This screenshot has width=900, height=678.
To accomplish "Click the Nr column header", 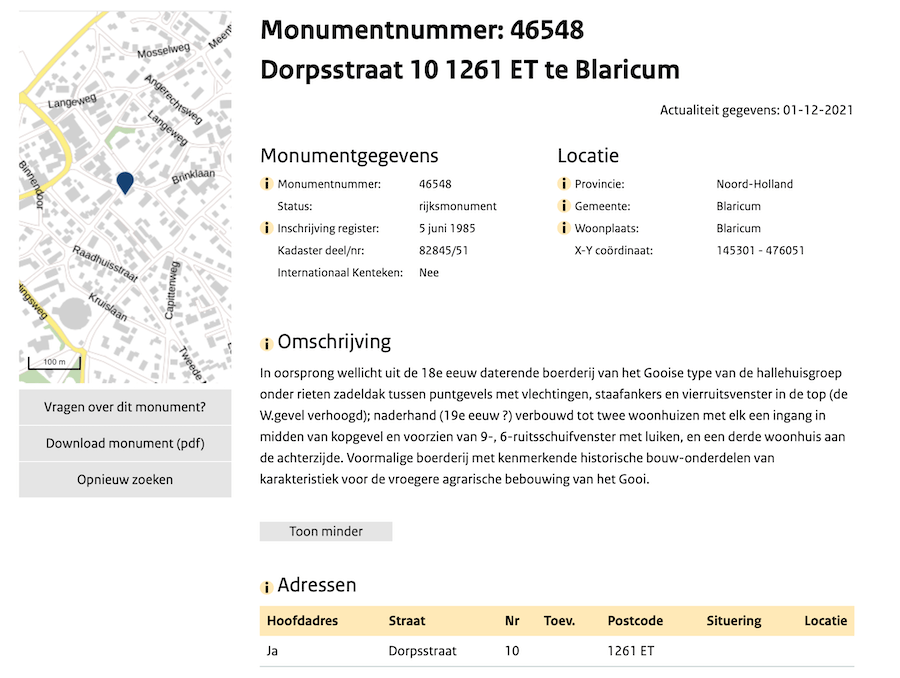I will coord(512,621).
